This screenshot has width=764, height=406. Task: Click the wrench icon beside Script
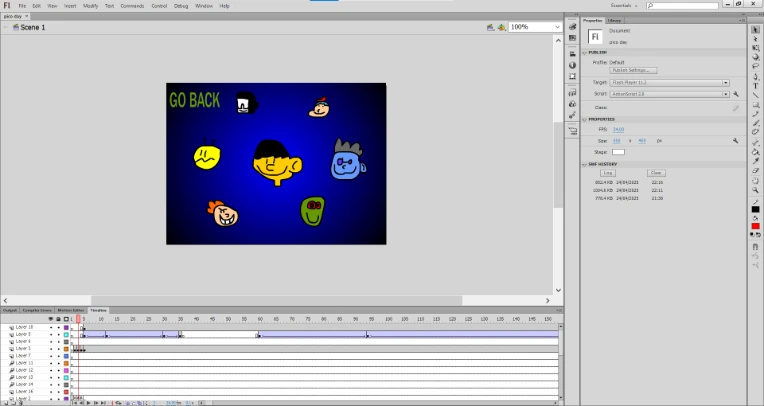point(735,93)
